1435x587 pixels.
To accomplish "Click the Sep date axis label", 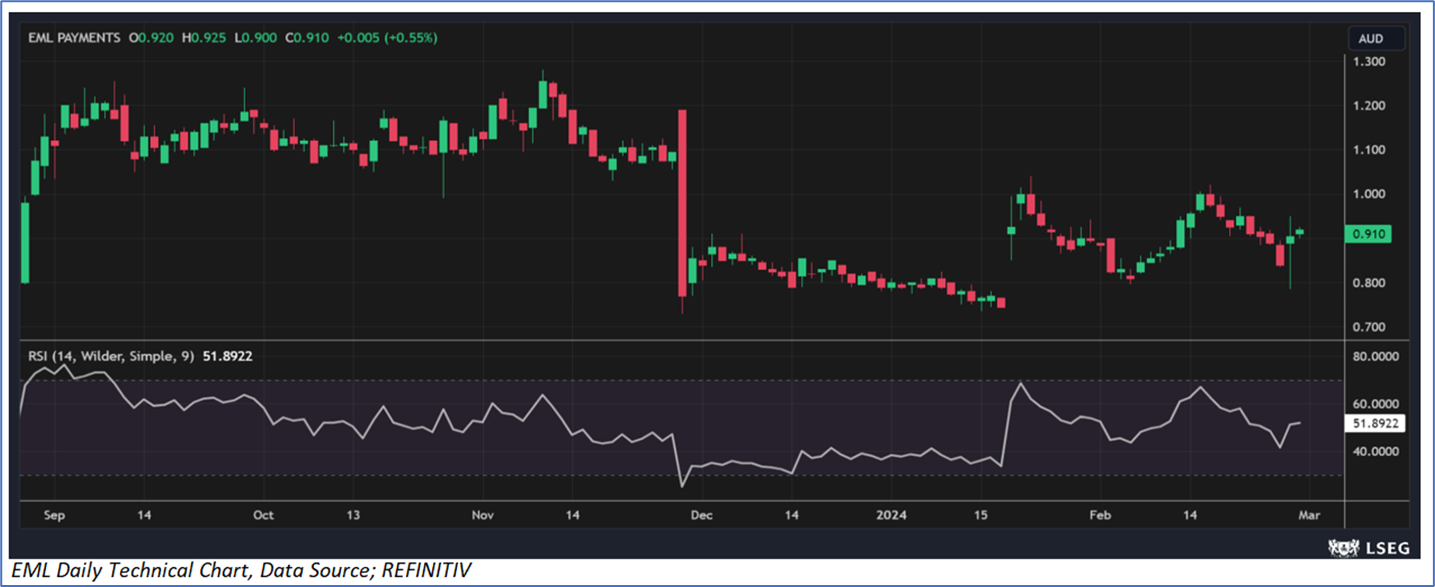I will [x=54, y=515].
